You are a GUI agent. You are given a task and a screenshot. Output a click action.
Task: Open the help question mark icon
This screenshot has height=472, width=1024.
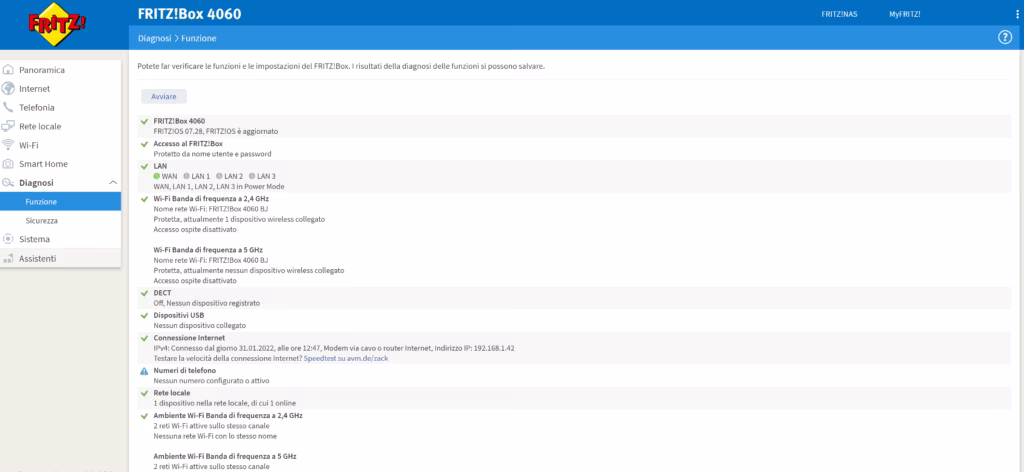click(1004, 38)
